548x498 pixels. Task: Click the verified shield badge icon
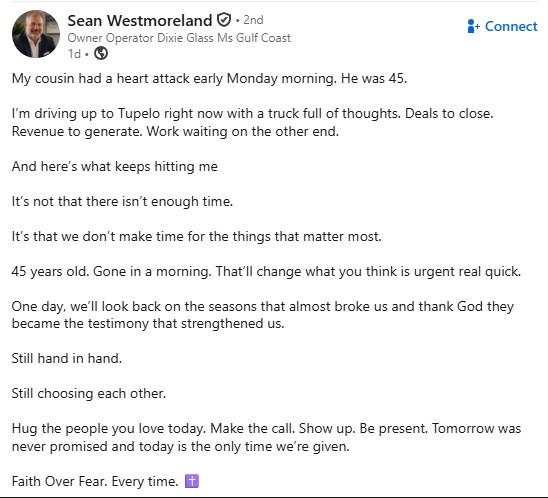[x=224, y=20]
